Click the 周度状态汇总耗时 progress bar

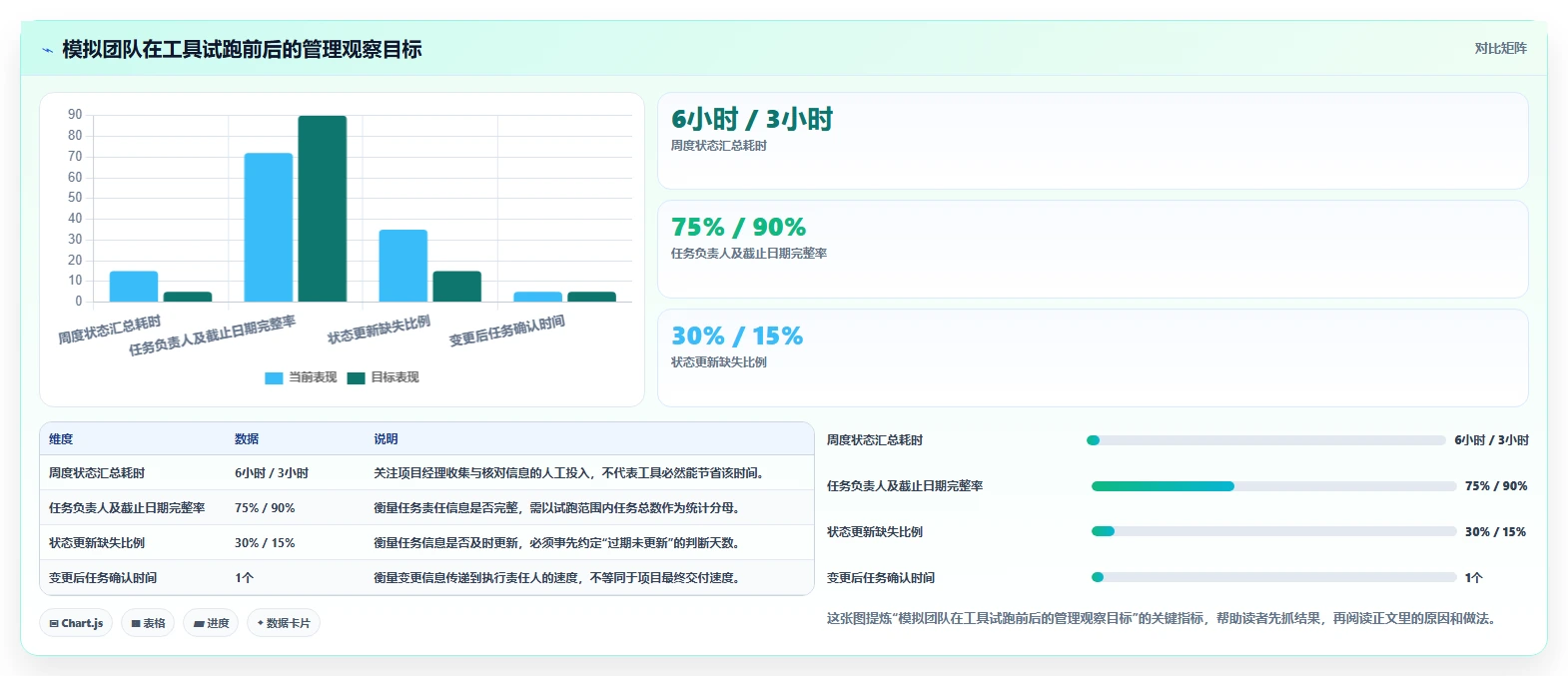(1265, 440)
